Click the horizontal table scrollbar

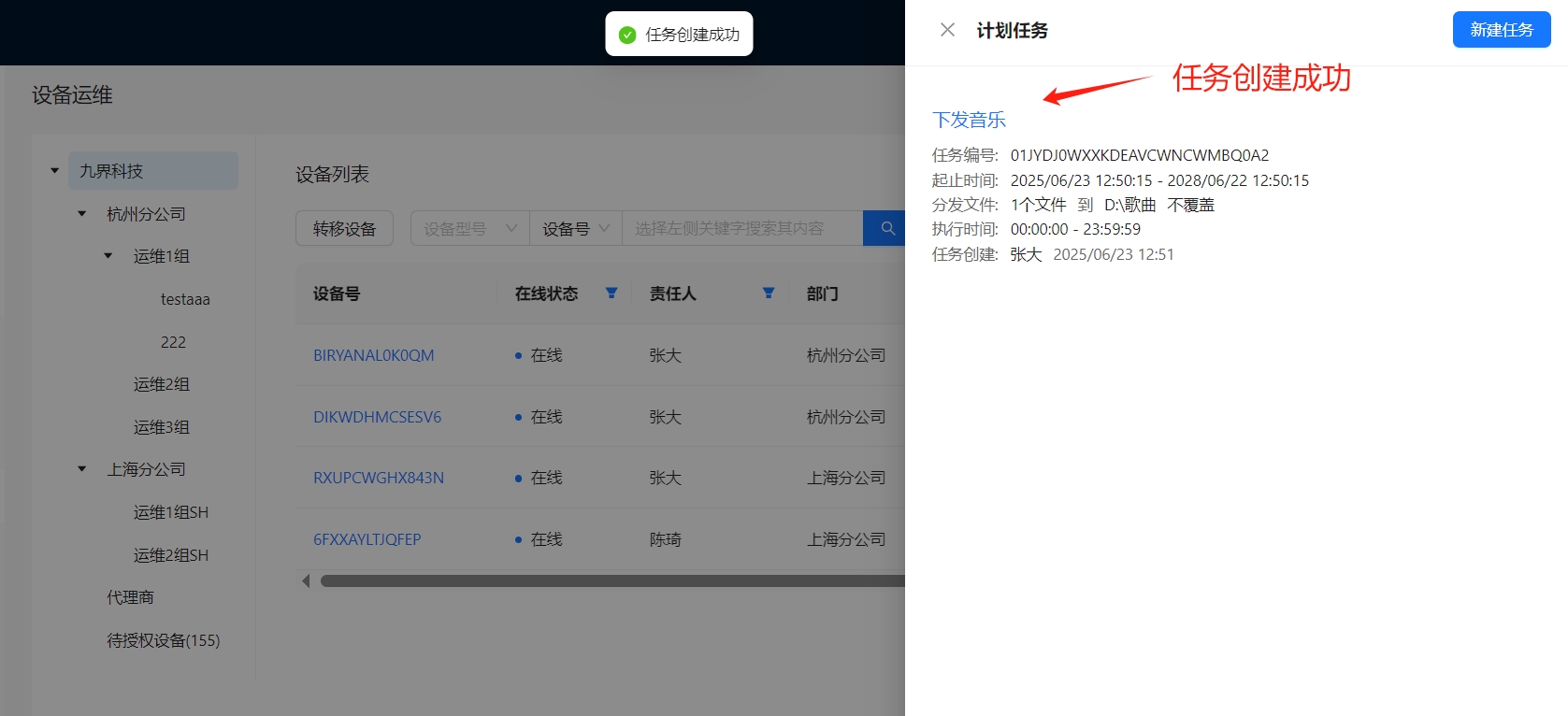pos(612,581)
